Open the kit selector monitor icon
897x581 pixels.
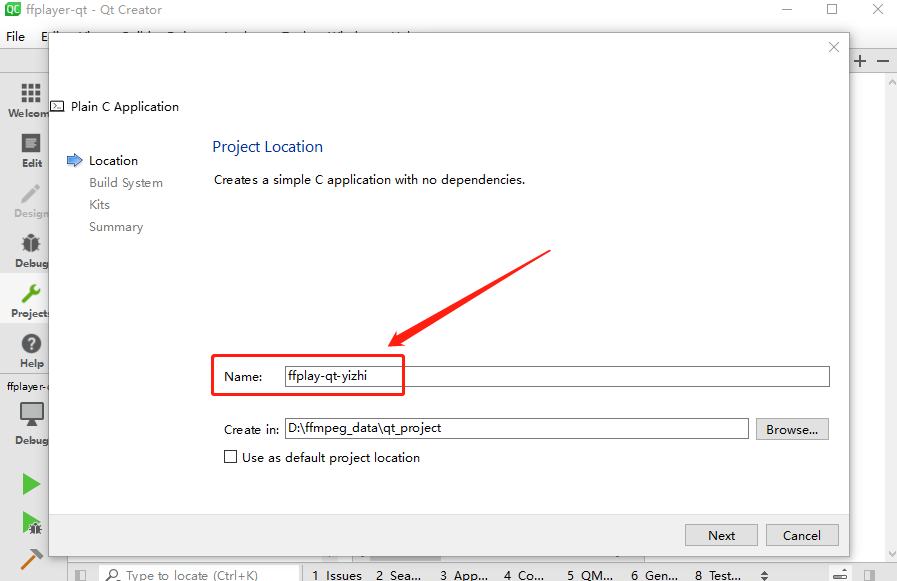click(x=31, y=414)
